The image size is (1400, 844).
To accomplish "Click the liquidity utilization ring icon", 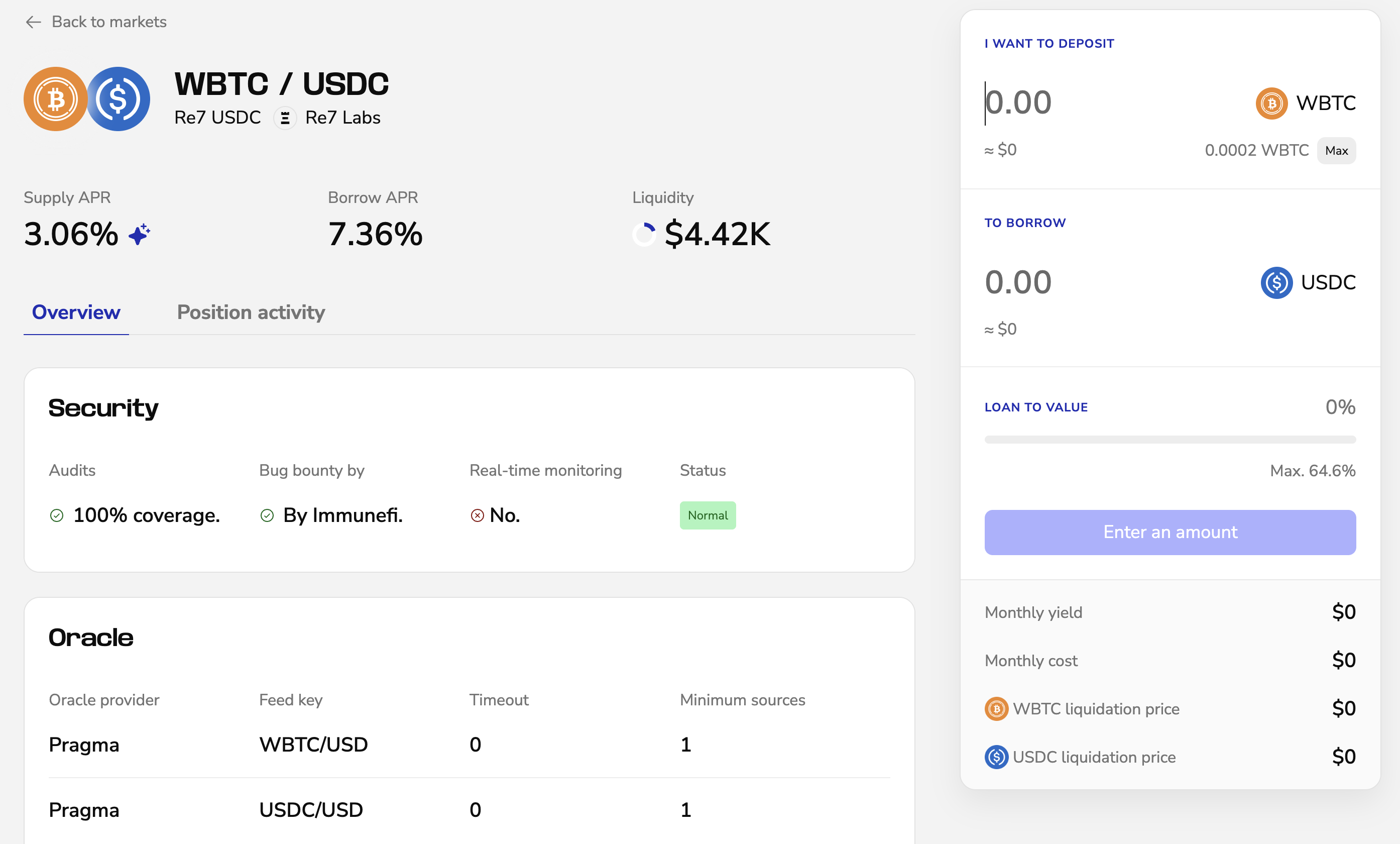I will pos(644,234).
